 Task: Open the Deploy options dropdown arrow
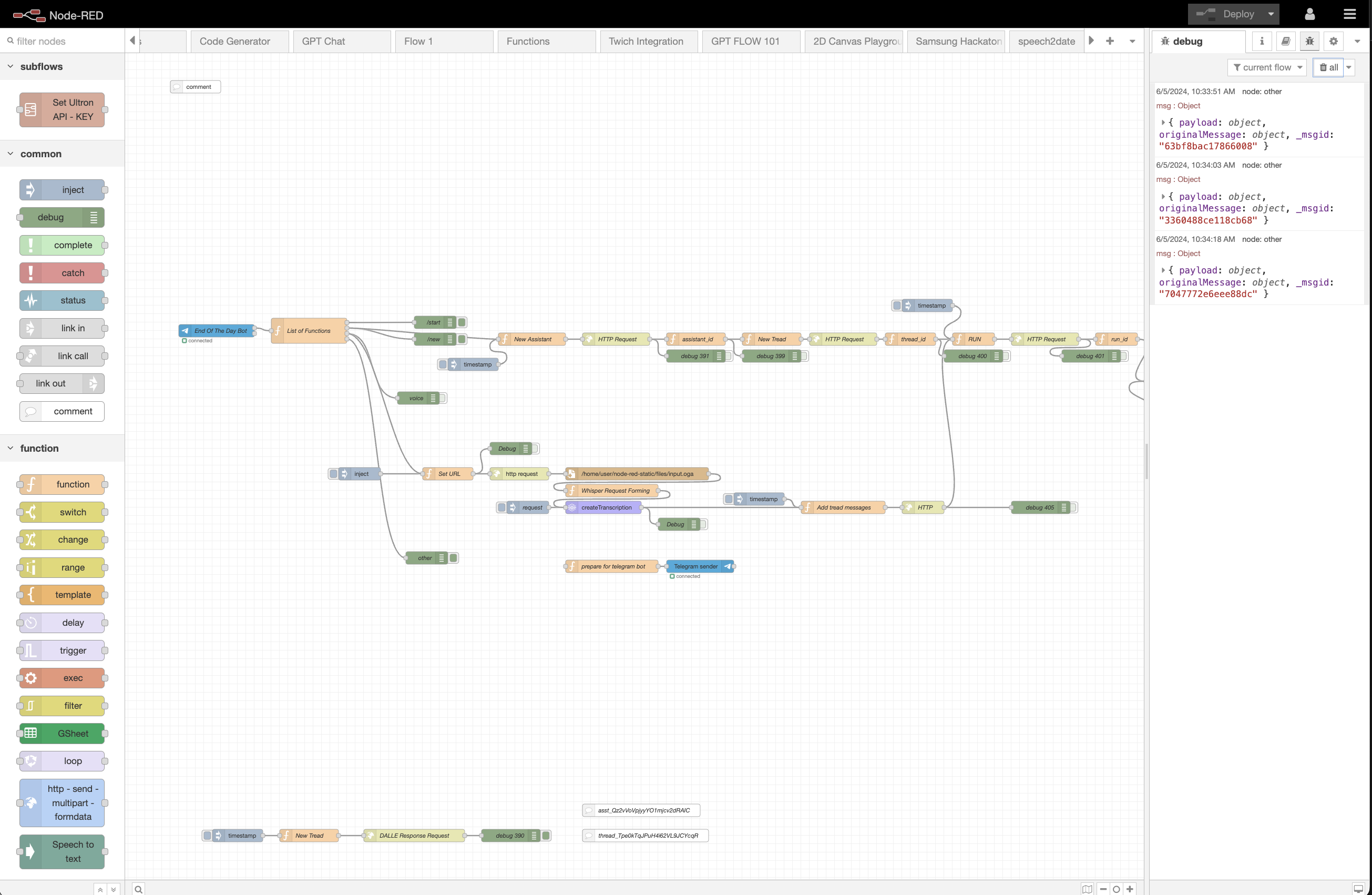click(x=1271, y=14)
